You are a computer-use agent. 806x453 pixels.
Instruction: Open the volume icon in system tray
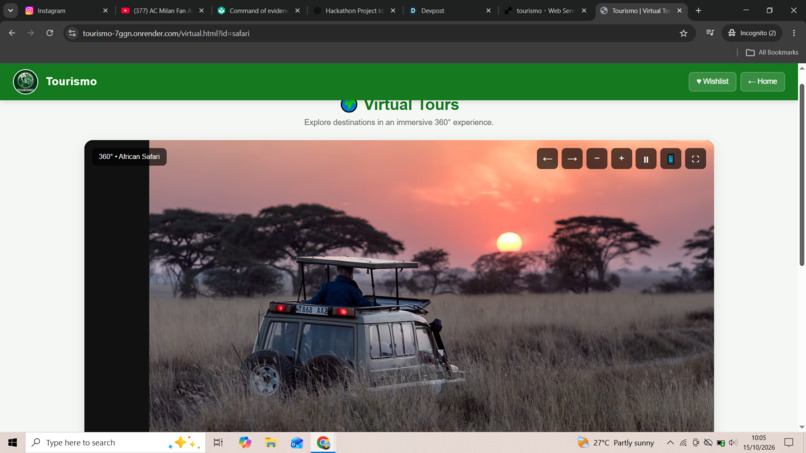[x=733, y=442]
